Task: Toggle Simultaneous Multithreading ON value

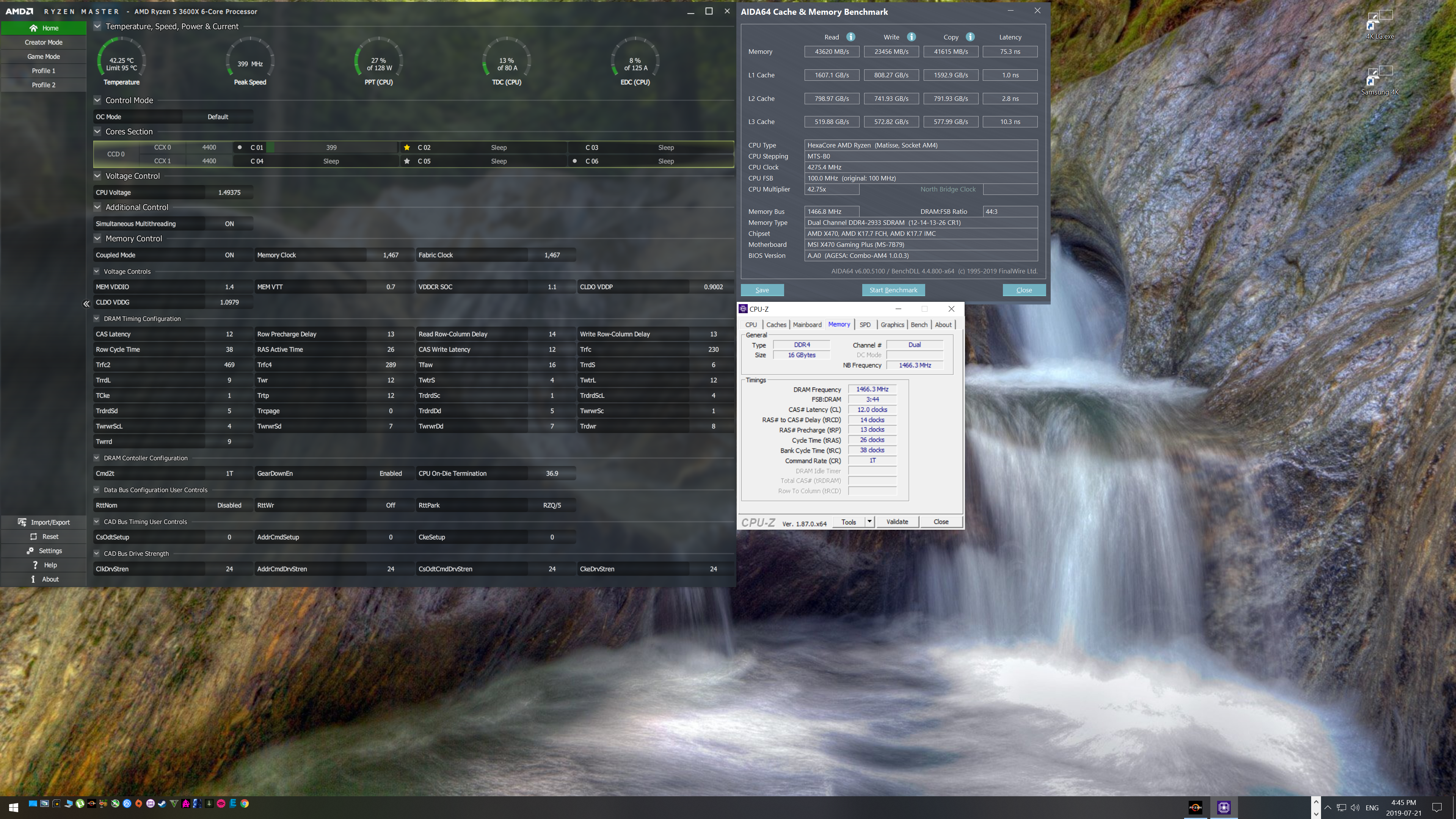Action: click(229, 224)
